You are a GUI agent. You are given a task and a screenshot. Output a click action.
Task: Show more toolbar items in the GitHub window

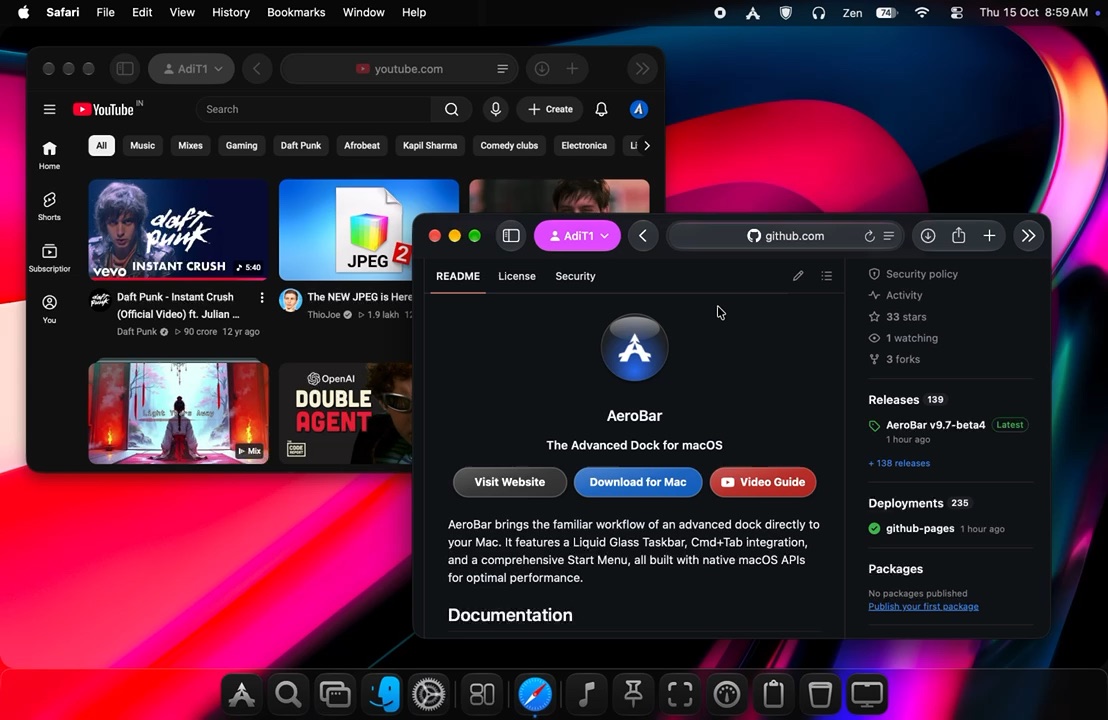(x=1029, y=236)
